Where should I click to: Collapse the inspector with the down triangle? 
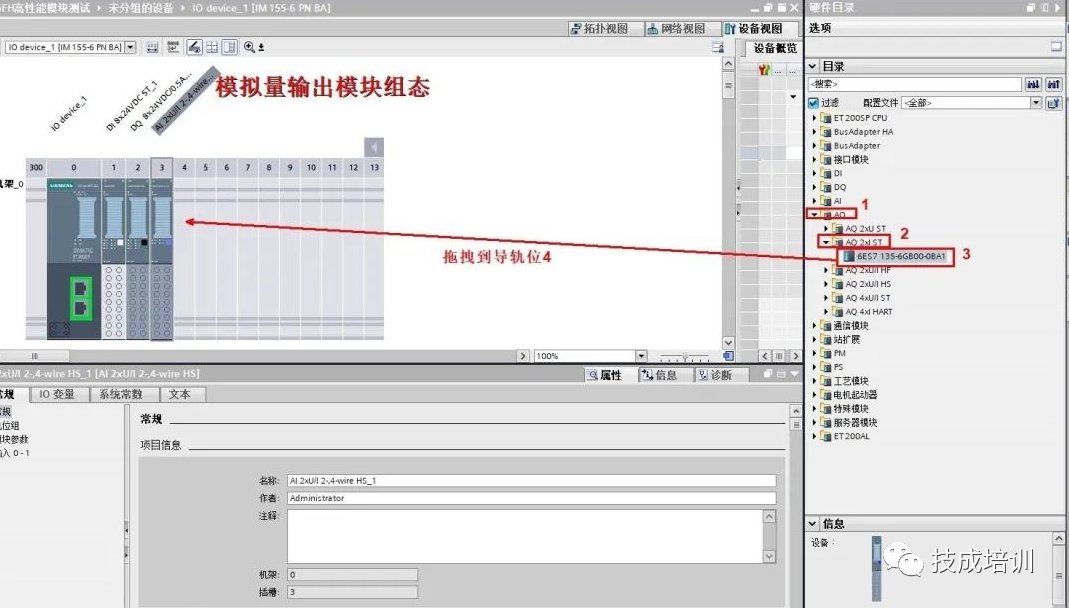point(794,374)
